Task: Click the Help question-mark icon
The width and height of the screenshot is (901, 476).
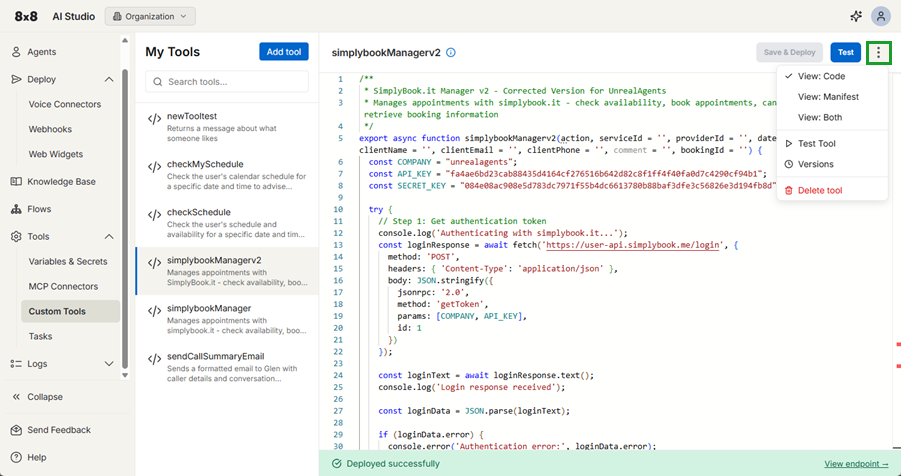Action: 16,458
